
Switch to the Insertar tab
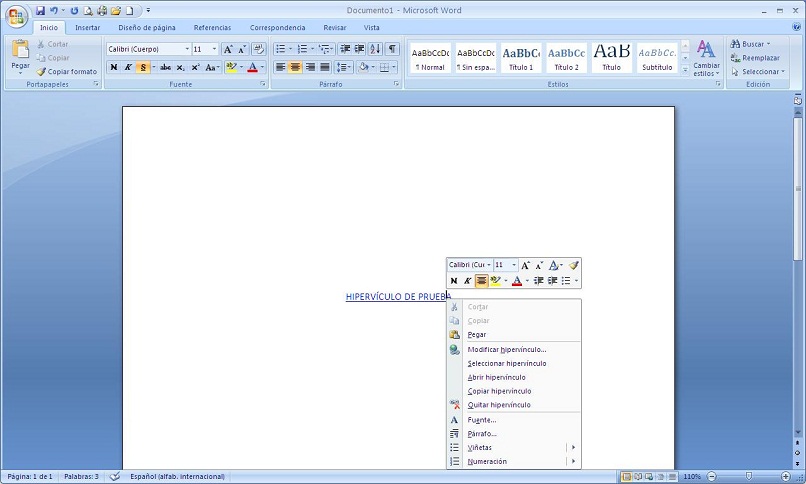(x=87, y=28)
